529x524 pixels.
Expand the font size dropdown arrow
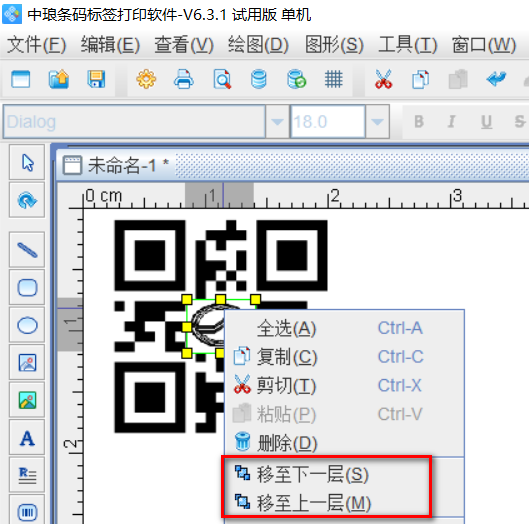[x=378, y=121]
